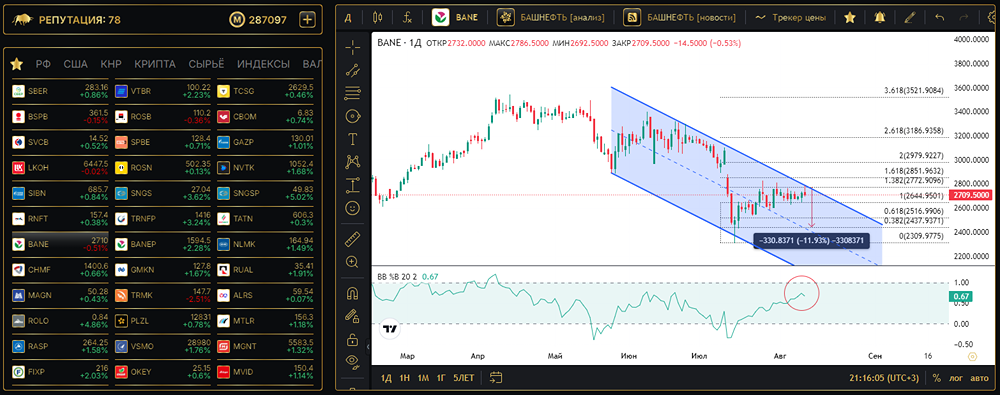Select the forecast measurement tool
This screenshot has height=395, width=1000.
click(x=352, y=185)
